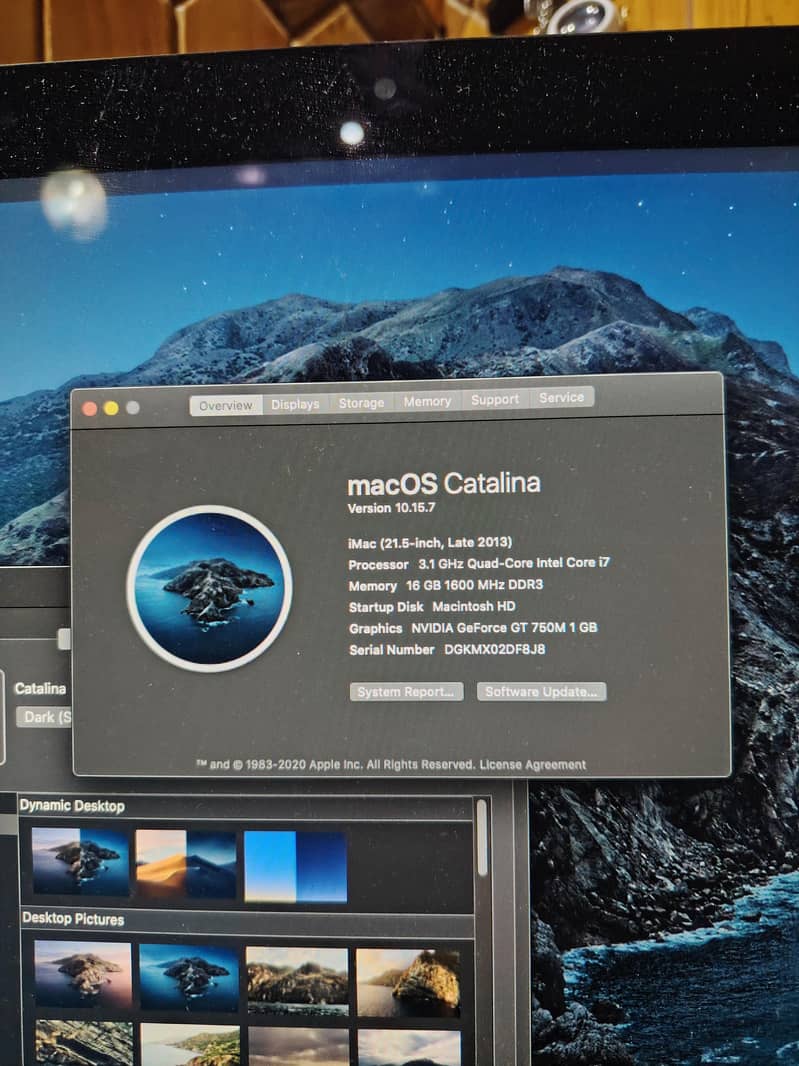
Task: Switch to the Displays tab
Action: click(x=295, y=404)
